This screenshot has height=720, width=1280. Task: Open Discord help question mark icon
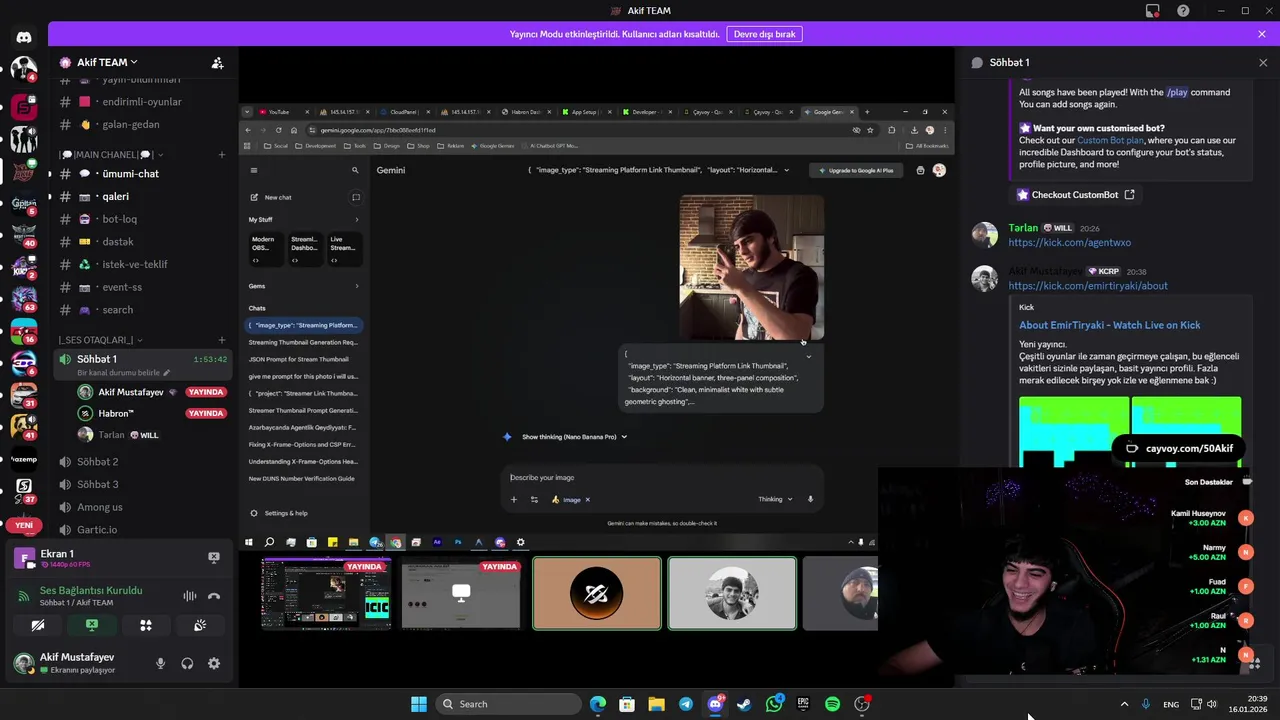(x=1183, y=11)
